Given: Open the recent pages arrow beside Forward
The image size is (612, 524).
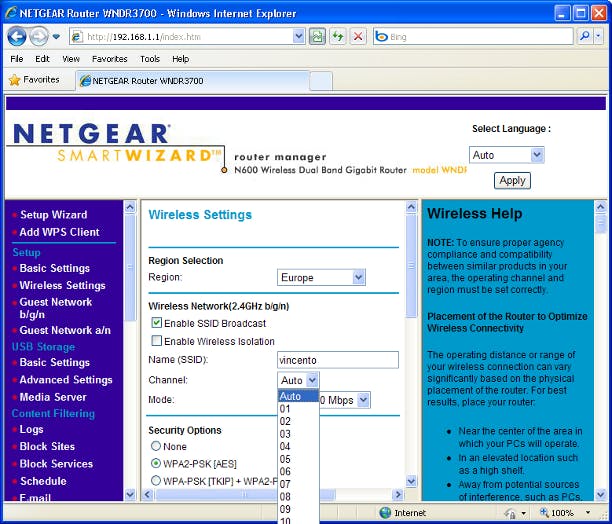Looking at the screenshot, I should (56, 37).
